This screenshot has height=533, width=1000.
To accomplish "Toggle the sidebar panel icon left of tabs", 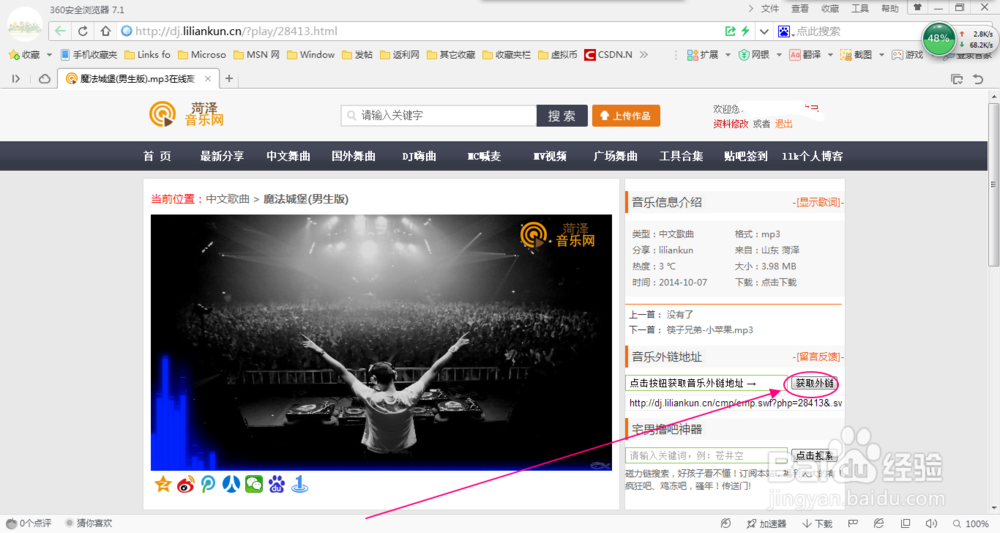I will (16, 79).
